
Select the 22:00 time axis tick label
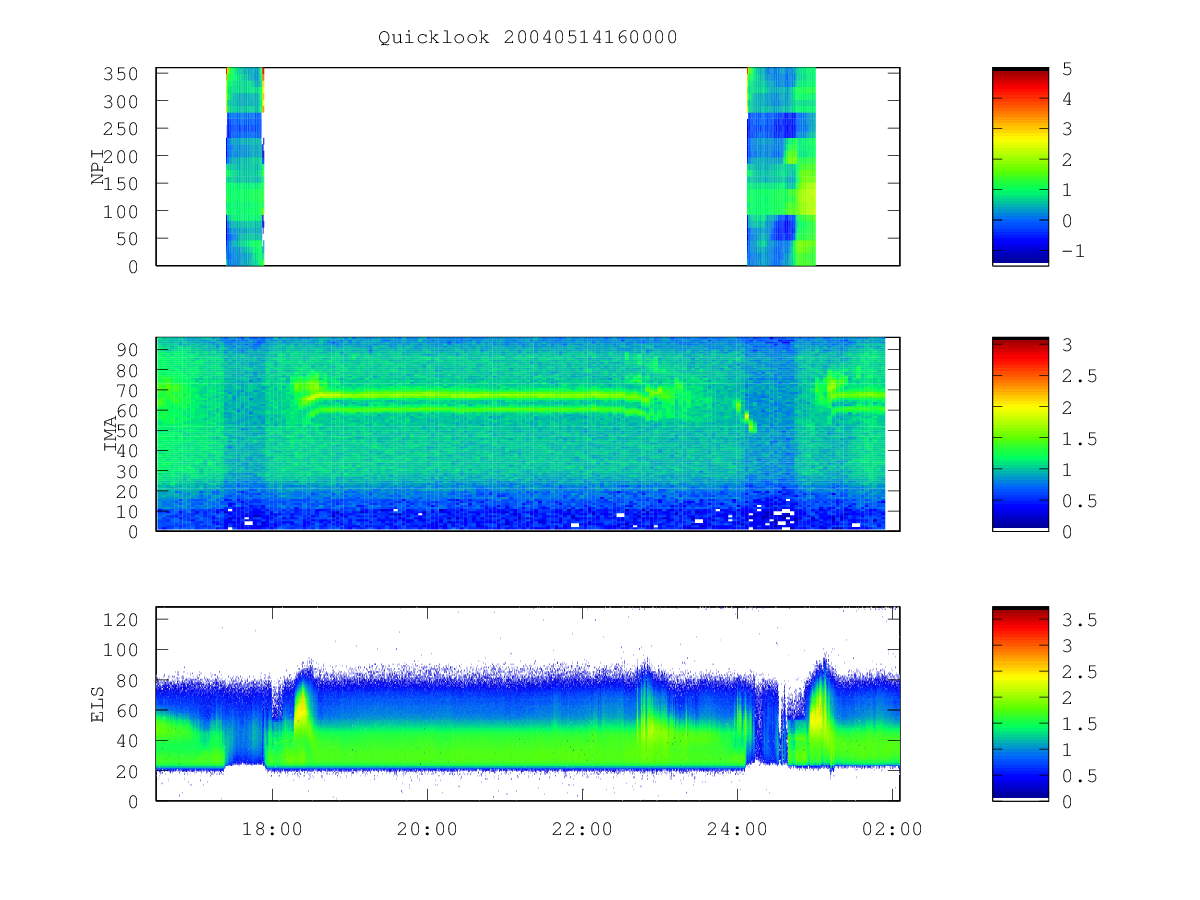click(x=582, y=829)
